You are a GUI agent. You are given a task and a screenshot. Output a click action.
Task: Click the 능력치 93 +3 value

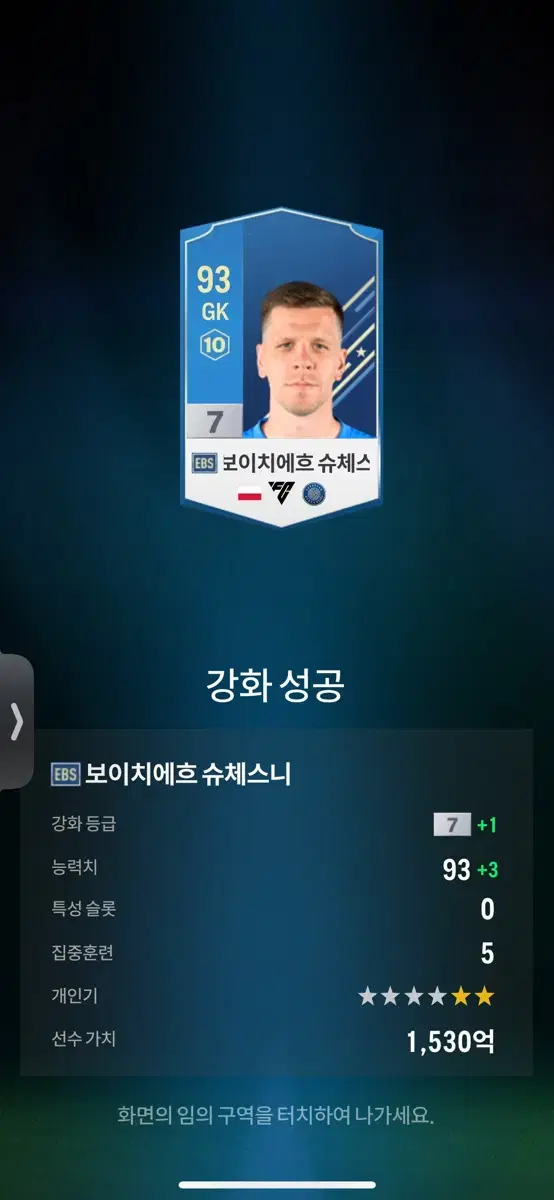pos(470,870)
